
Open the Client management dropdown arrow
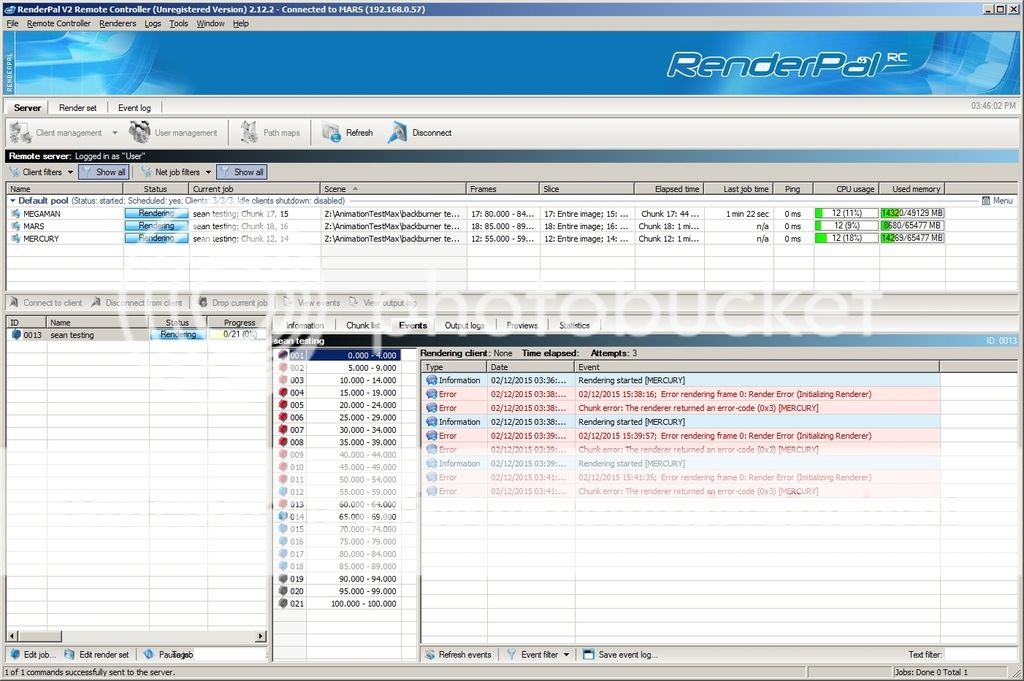[115, 133]
